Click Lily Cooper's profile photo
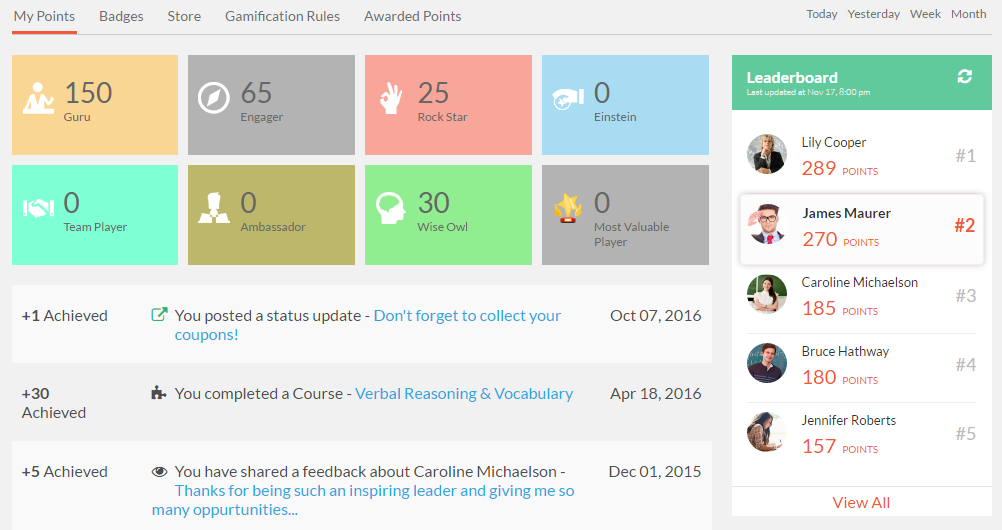1002x530 pixels. click(x=767, y=154)
